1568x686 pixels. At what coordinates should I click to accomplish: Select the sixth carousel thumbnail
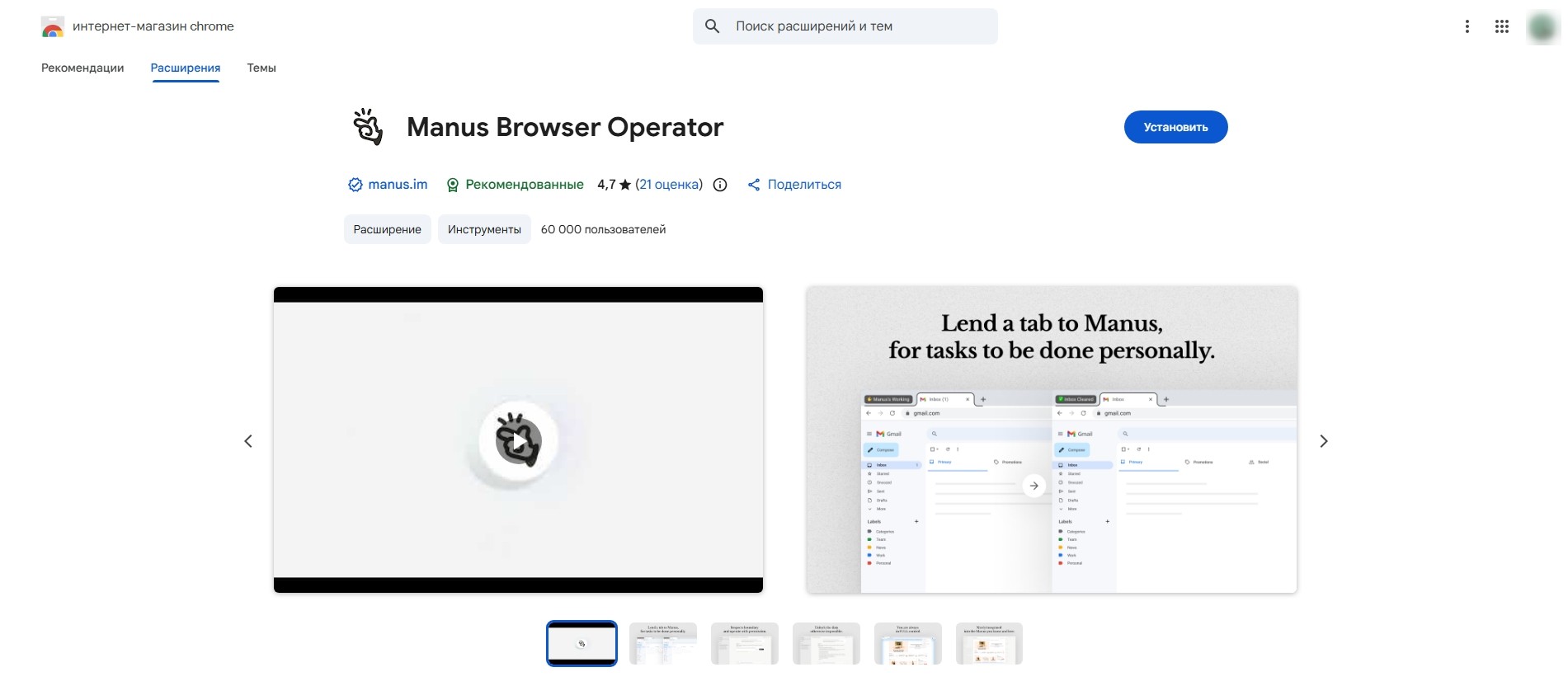[x=989, y=643]
